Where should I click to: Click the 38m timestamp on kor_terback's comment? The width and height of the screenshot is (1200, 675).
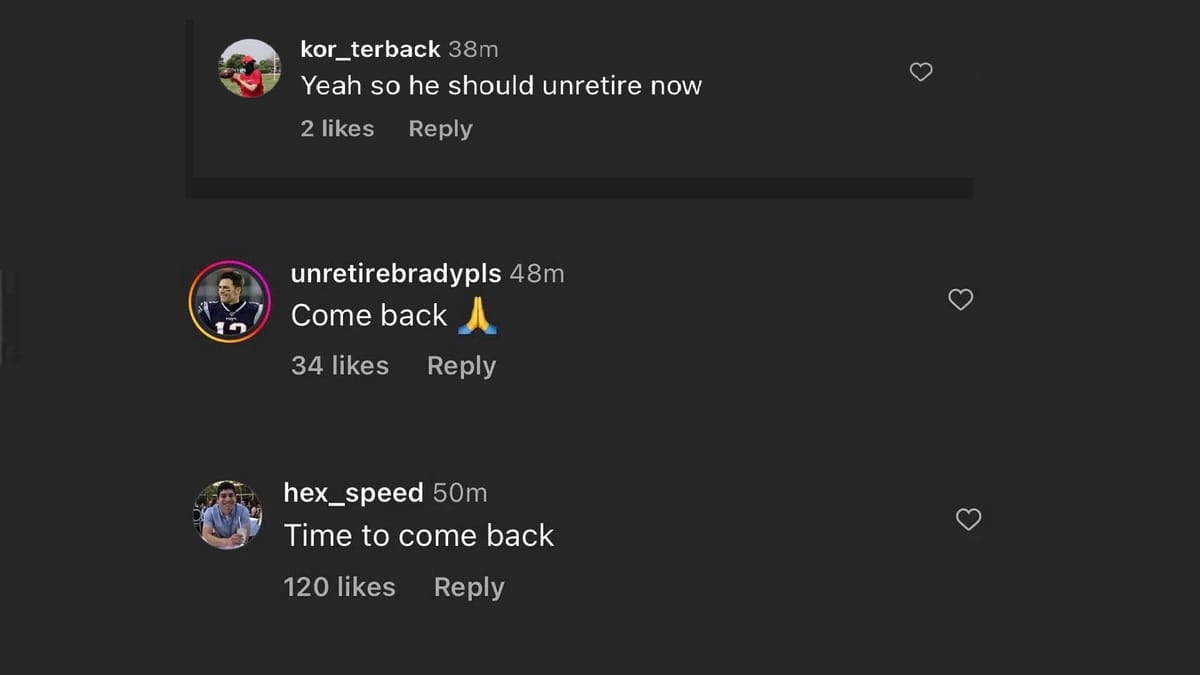[x=473, y=49]
